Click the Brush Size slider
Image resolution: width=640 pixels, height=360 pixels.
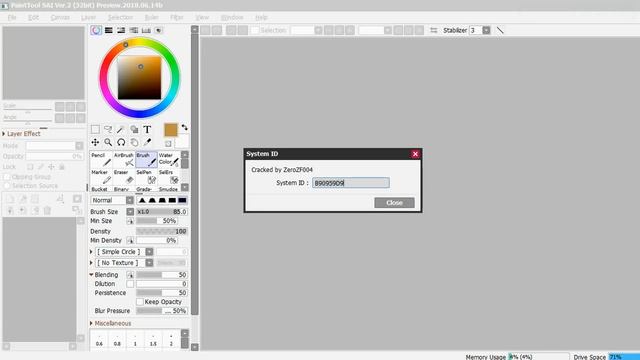(162, 211)
